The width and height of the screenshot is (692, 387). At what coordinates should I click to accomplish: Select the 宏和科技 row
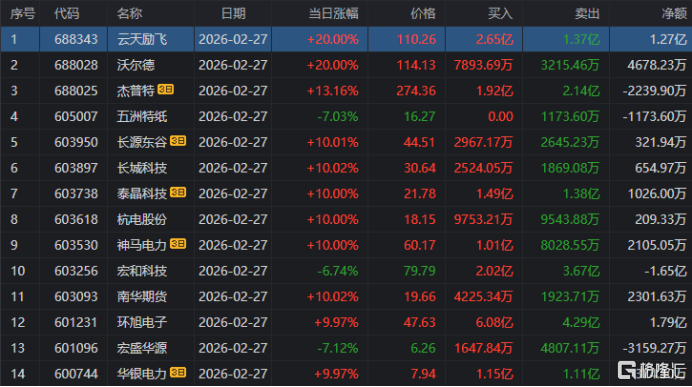click(x=346, y=271)
